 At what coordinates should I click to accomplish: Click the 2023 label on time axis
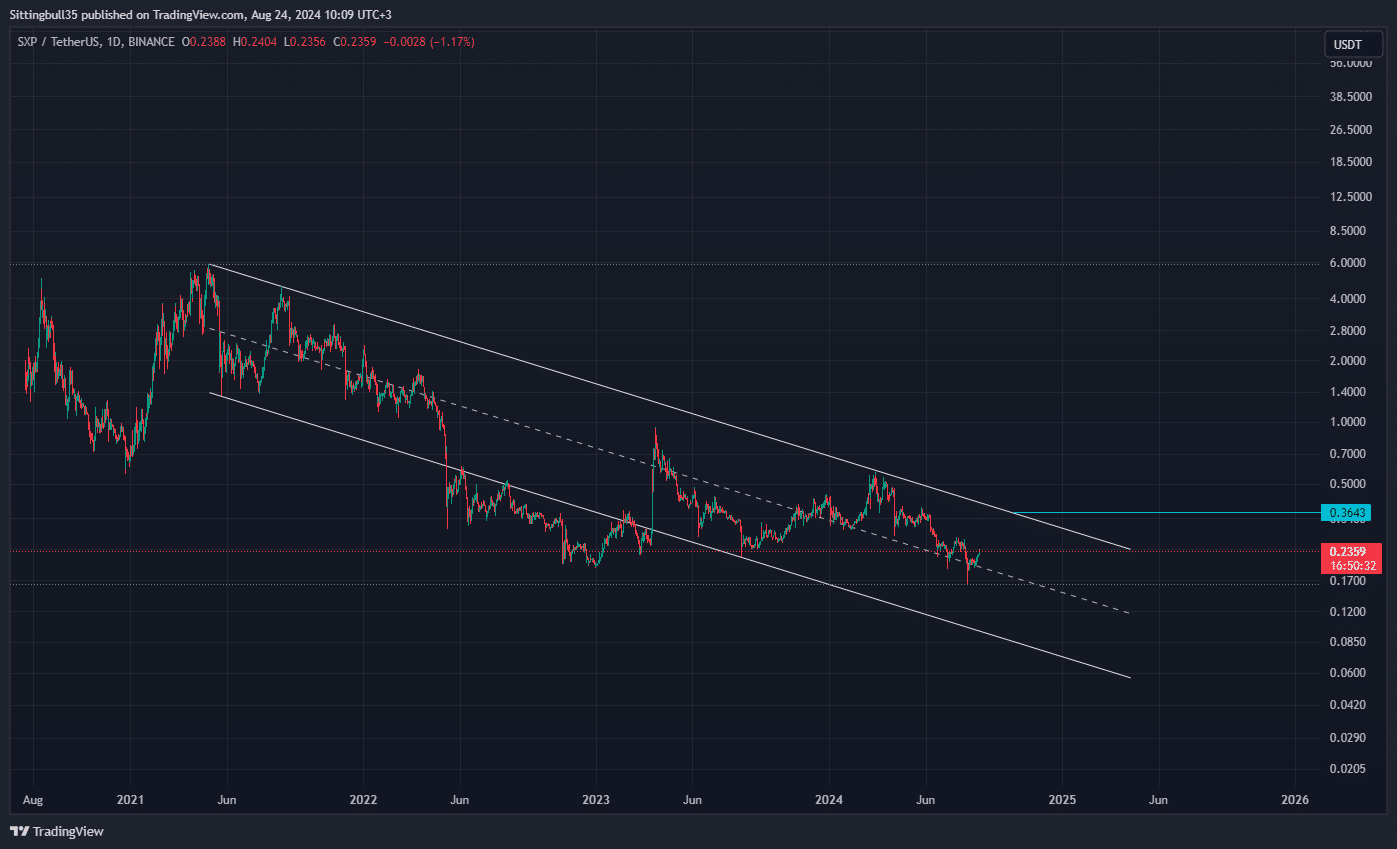click(x=596, y=800)
